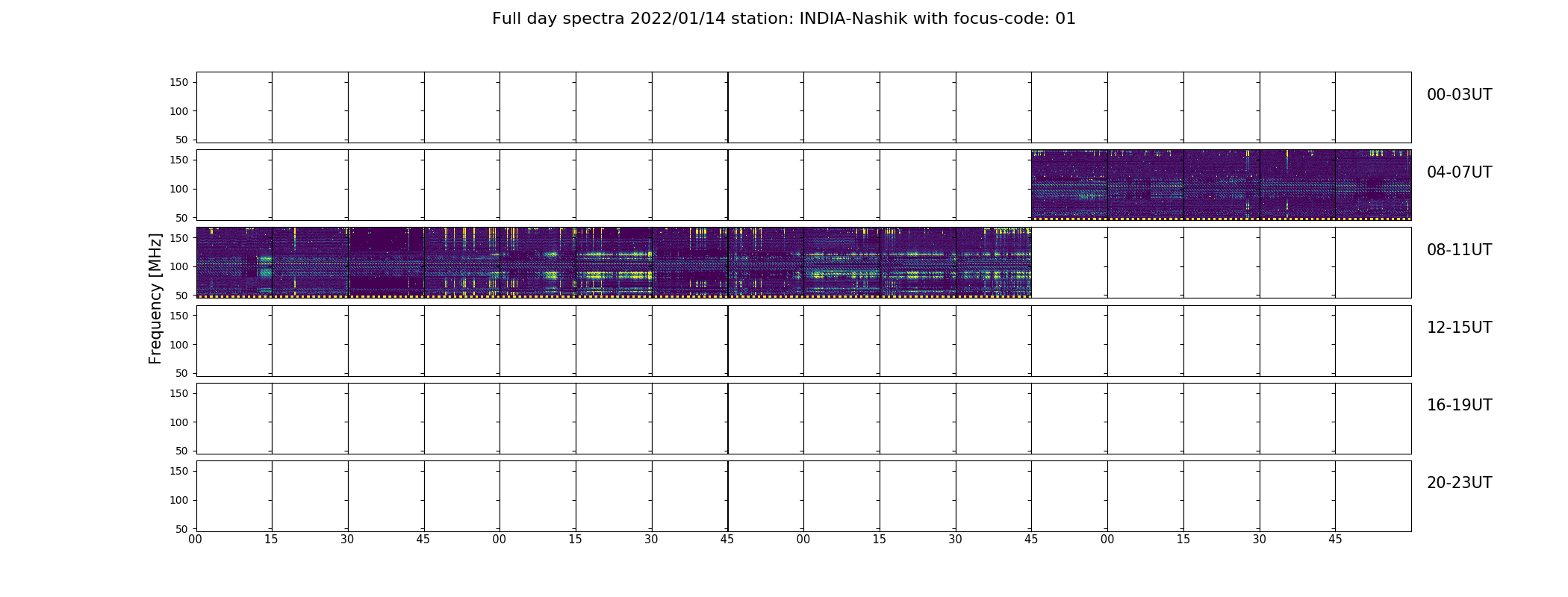
Task: Click the 150 tick on the 16-19UT axis
Action: (x=178, y=393)
